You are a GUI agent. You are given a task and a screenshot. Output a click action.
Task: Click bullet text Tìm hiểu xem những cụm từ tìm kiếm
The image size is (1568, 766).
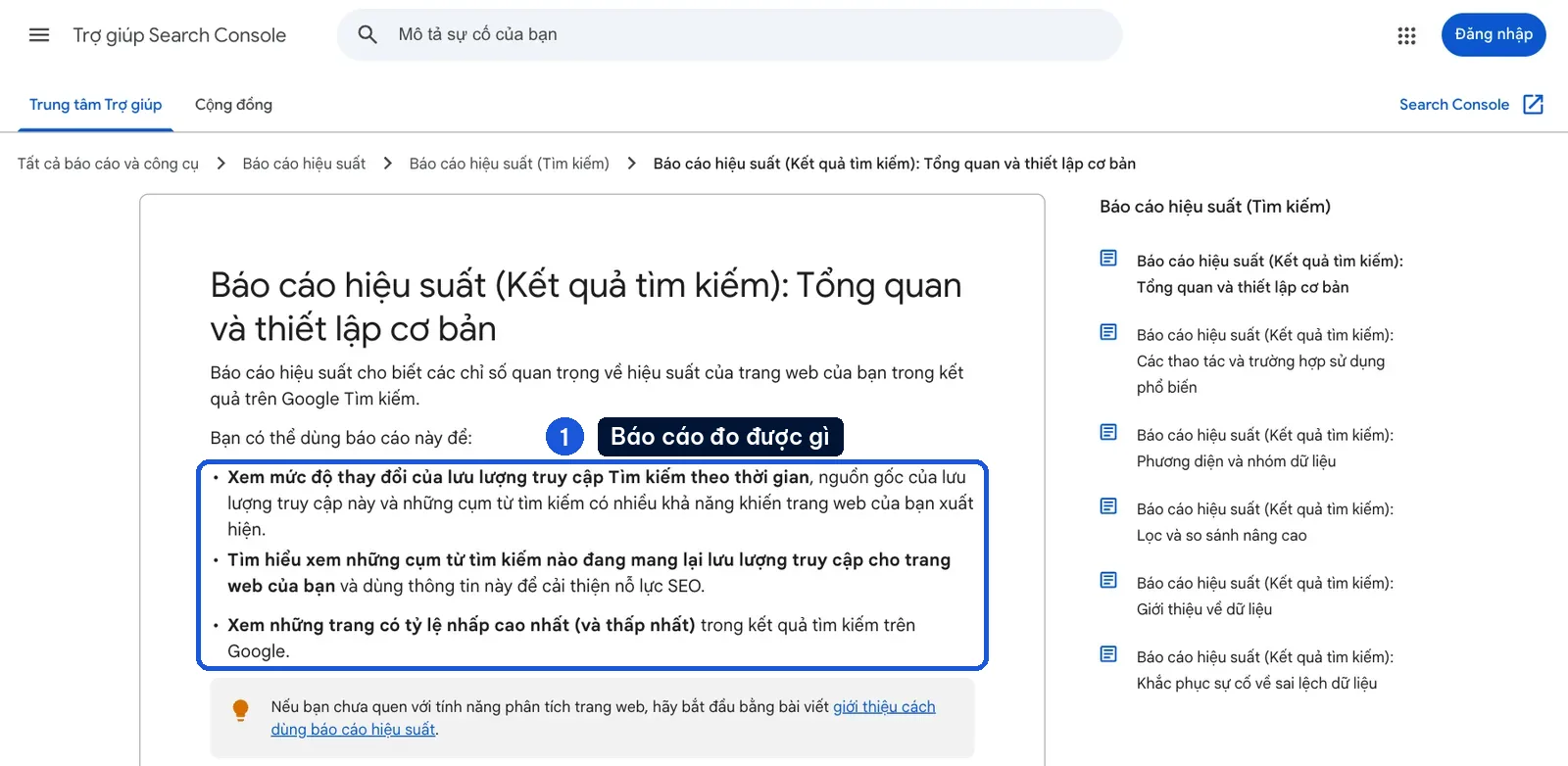(x=589, y=573)
